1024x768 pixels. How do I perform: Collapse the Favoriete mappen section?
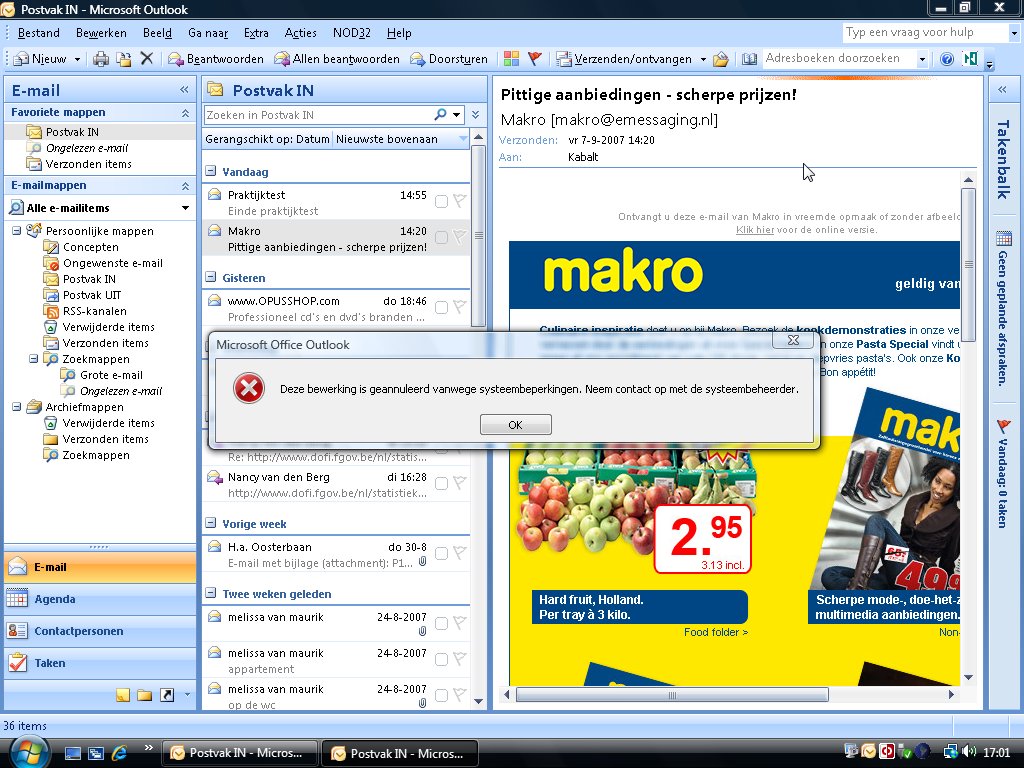point(185,113)
